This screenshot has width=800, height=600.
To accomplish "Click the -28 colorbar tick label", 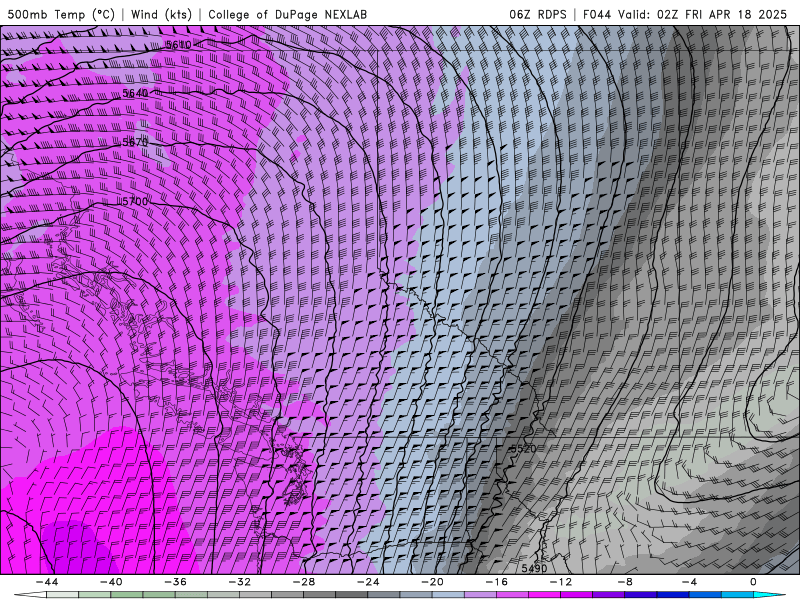I will click(304, 582).
